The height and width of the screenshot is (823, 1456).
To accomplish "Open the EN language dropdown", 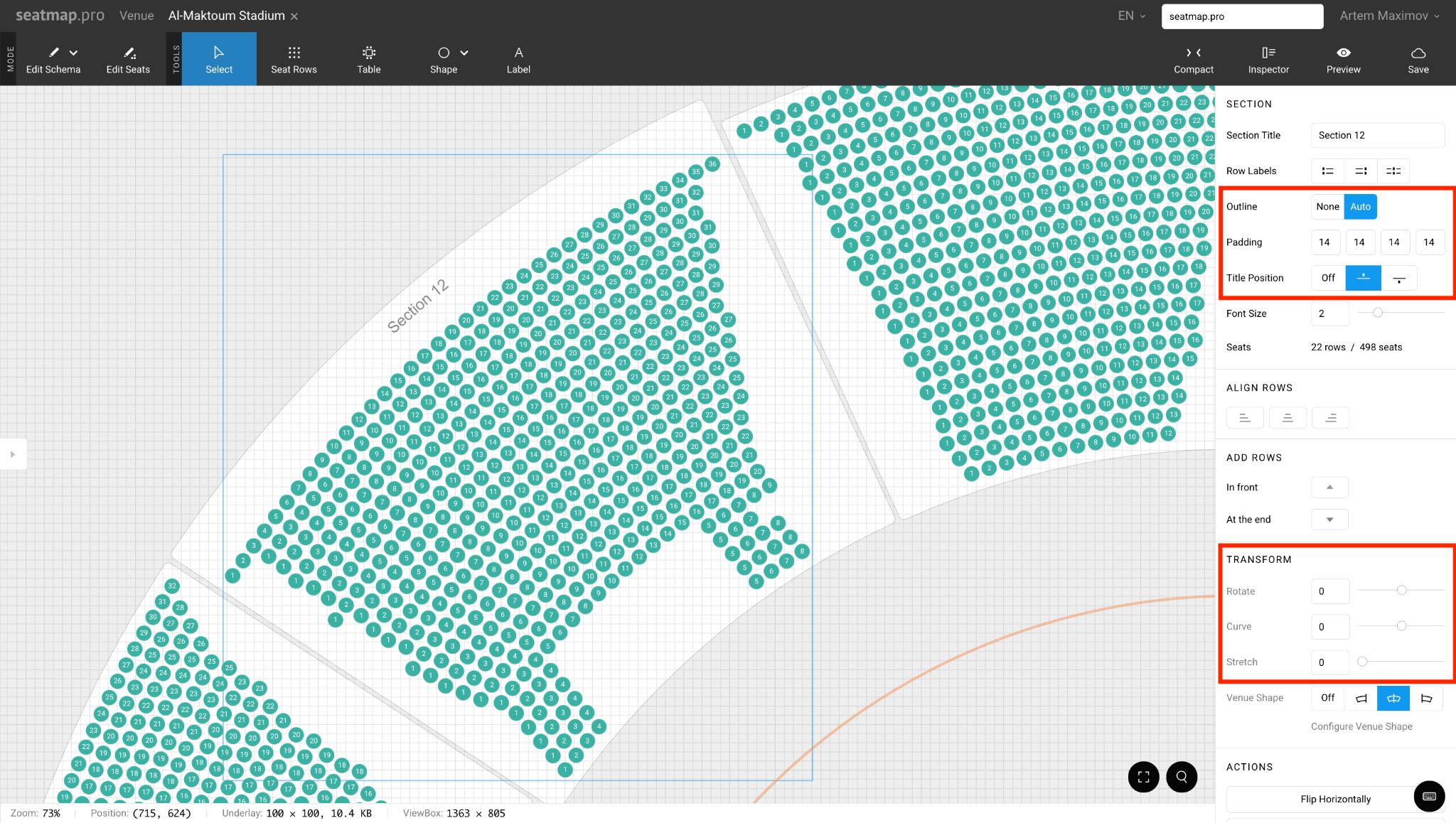I will [1132, 16].
